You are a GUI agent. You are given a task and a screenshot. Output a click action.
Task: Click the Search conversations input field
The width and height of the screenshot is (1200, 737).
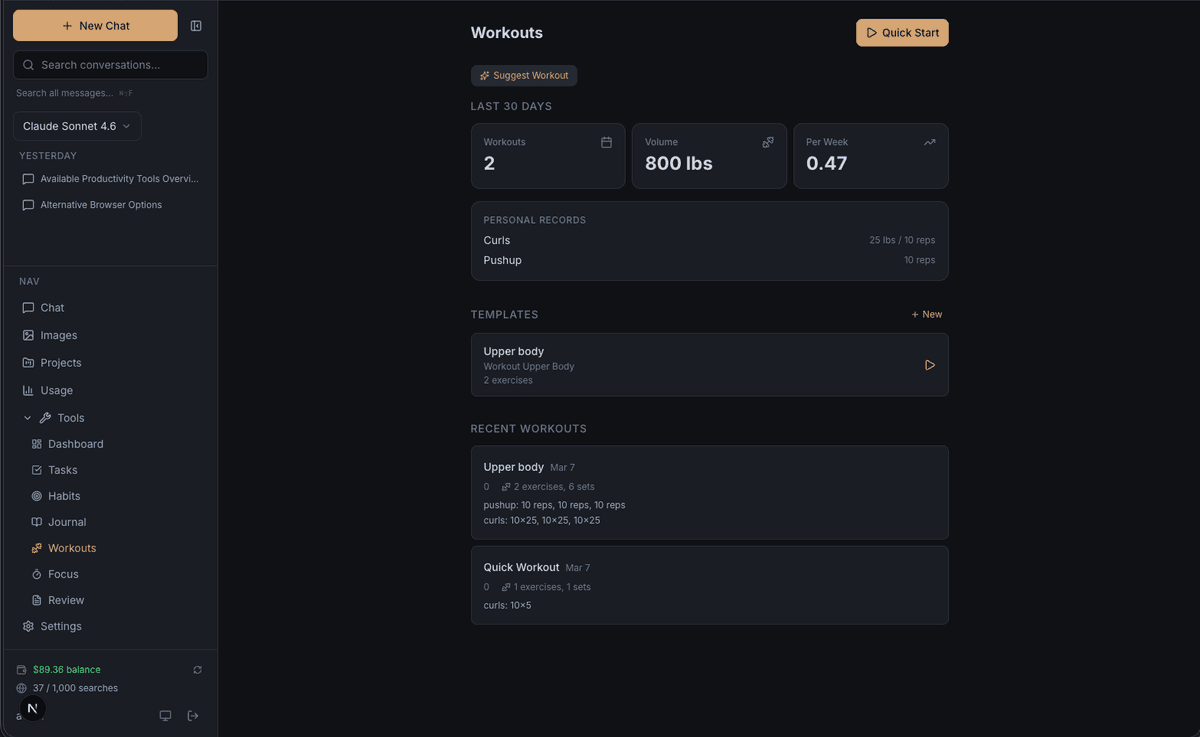[x=110, y=64]
